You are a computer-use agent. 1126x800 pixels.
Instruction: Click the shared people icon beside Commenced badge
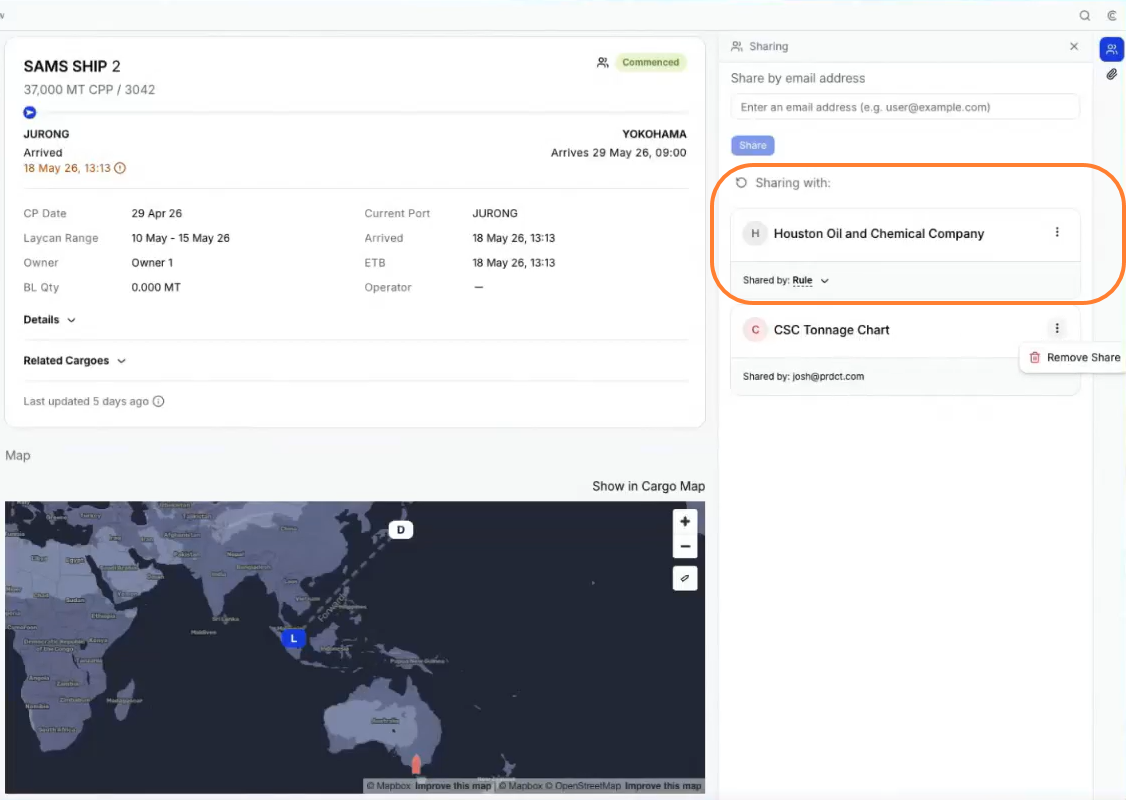click(602, 62)
